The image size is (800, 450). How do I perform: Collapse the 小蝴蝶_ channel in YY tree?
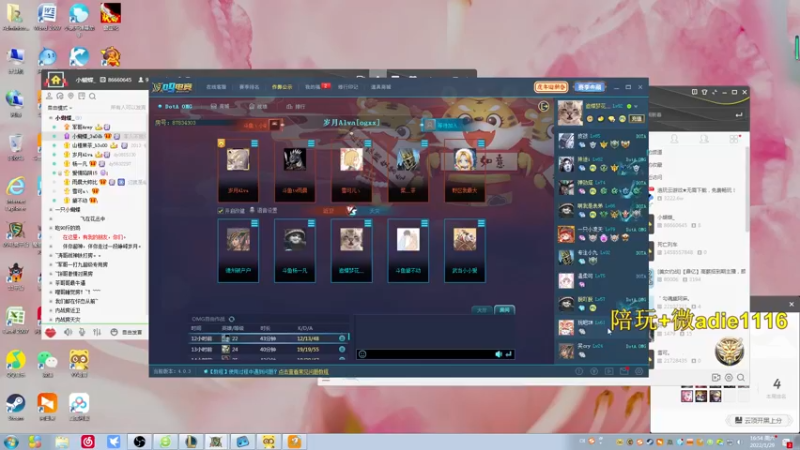tap(51, 118)
